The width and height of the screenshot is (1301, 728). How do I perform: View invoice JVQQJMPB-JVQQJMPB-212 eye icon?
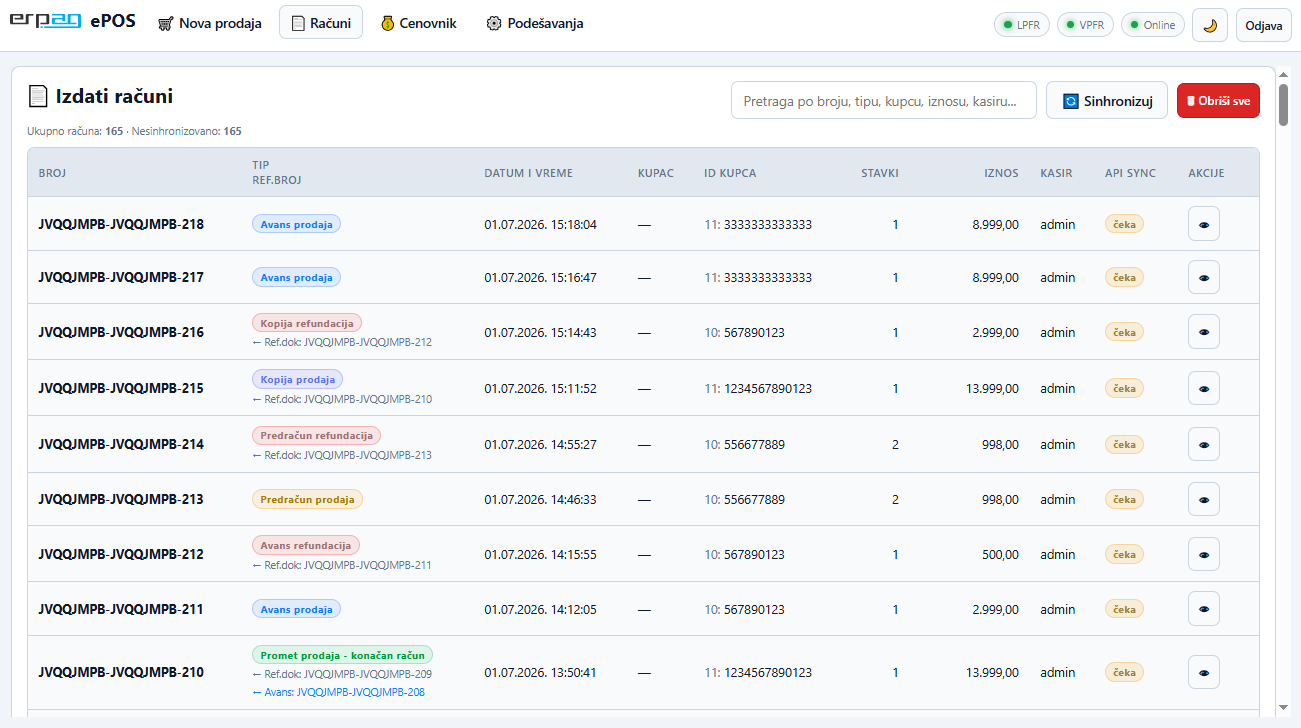[1203, 554]
